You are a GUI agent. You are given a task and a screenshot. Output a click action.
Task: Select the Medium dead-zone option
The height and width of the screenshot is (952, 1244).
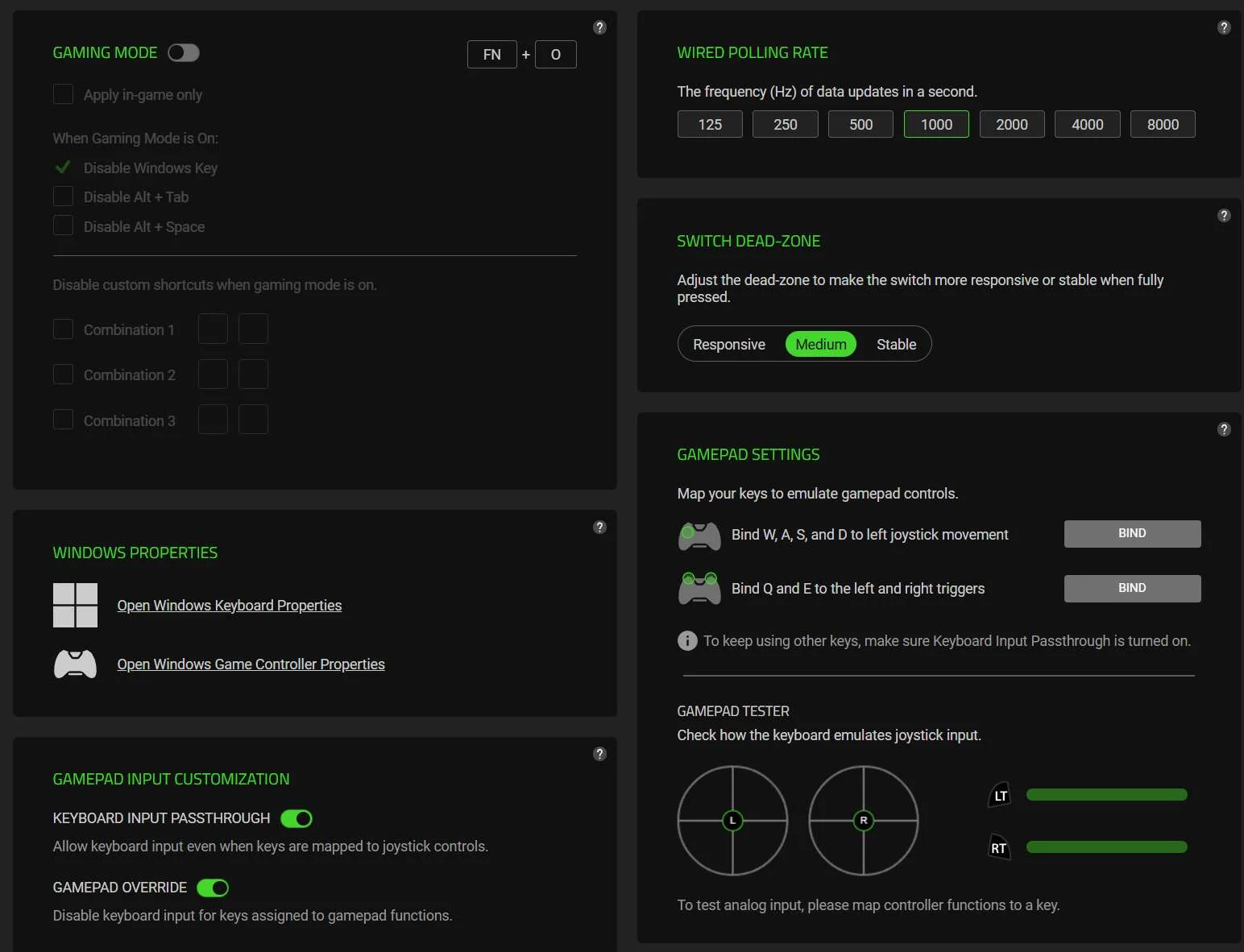(x=821, y=345)
